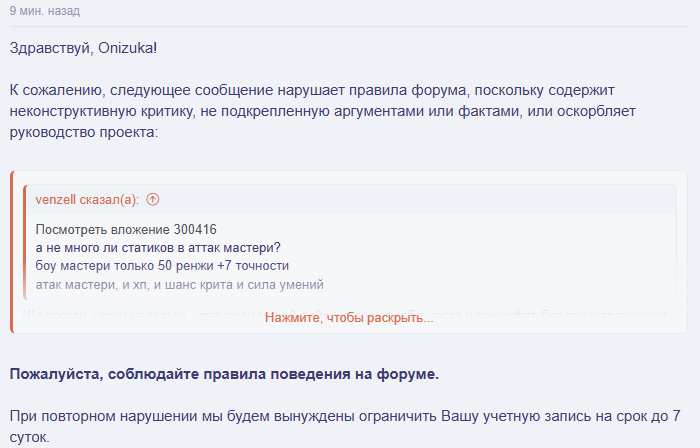The image size is (700, 448).
Task: Click the phrase "руководство проекта:"
Action: coord(83,132)
